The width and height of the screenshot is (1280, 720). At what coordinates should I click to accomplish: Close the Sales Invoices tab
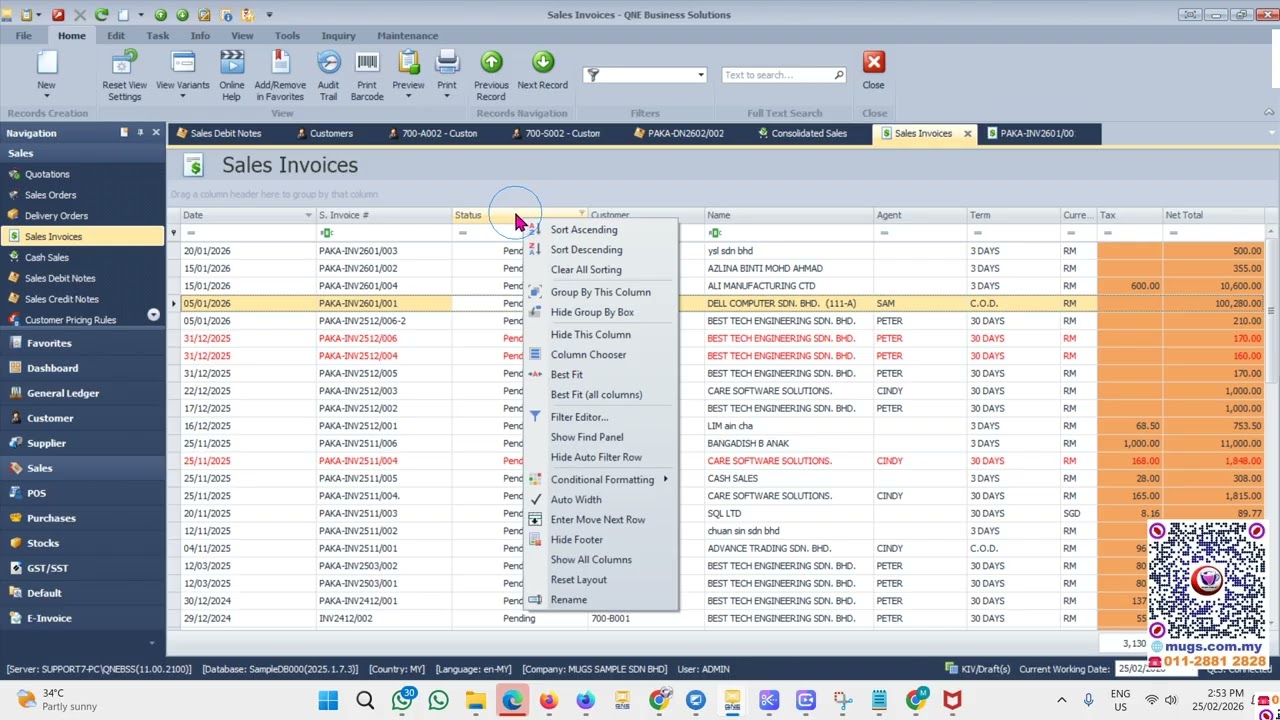point(967,133)
